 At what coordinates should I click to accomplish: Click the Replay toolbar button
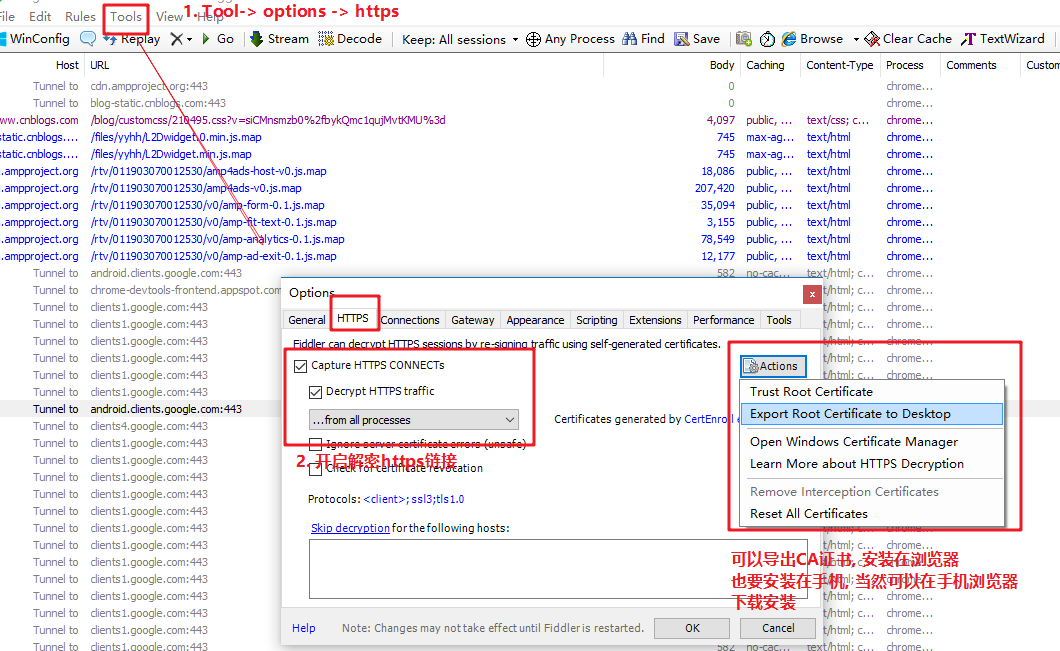click(132, 39)
